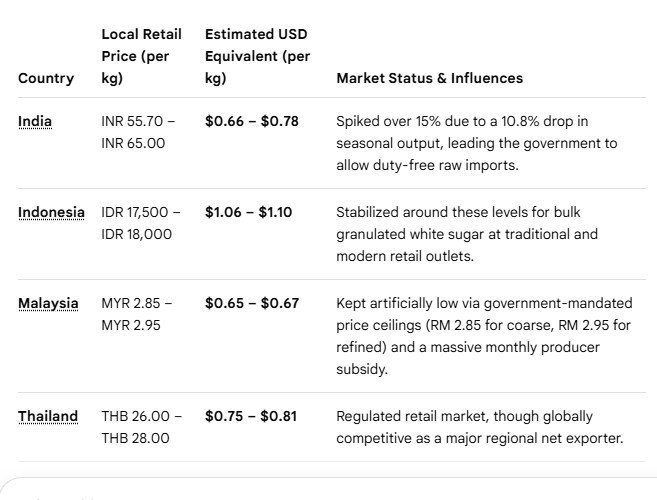Viewport: 657px width, 500px height.
Task: Click the MYR 2.85 – MYR 2.95 price cell
Action: (137, 314)
